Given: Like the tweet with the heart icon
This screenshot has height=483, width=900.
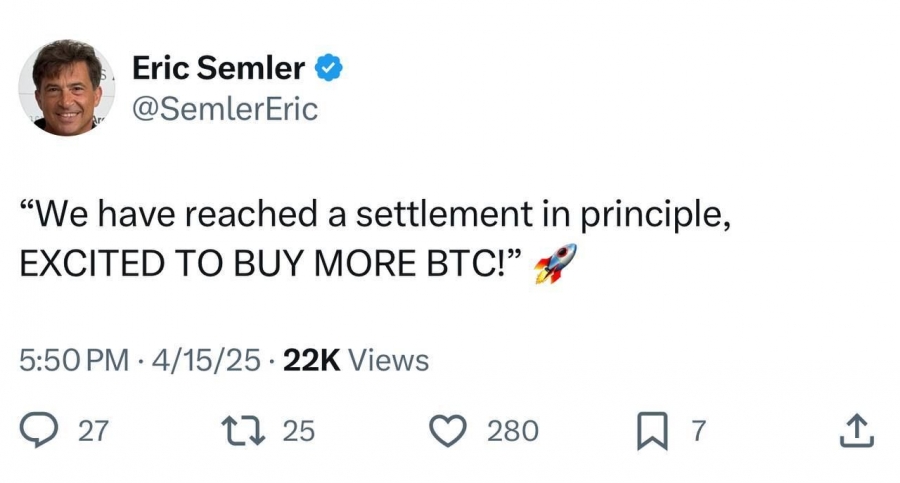Looking at the screenshot, I should 448,431.
